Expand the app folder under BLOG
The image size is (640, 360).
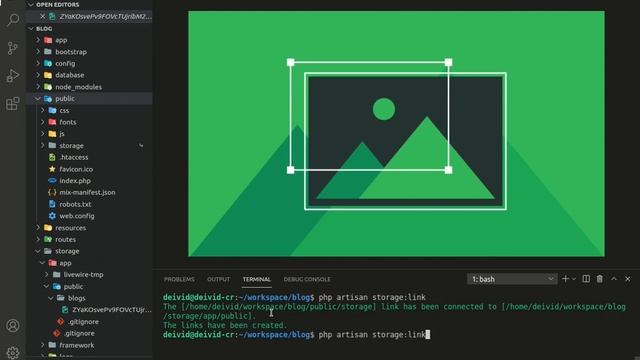coord(89,40)
